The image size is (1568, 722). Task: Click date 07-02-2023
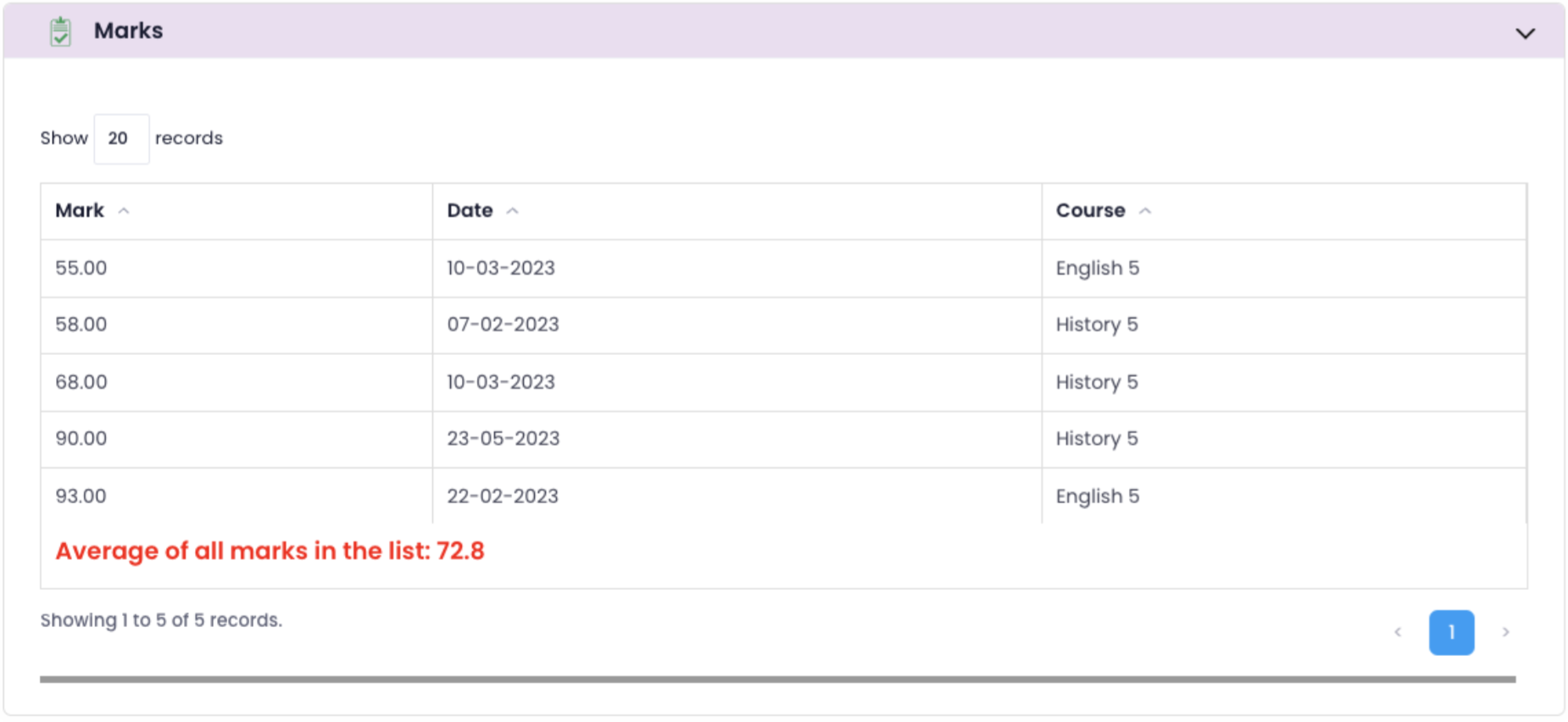click(503, 325)
